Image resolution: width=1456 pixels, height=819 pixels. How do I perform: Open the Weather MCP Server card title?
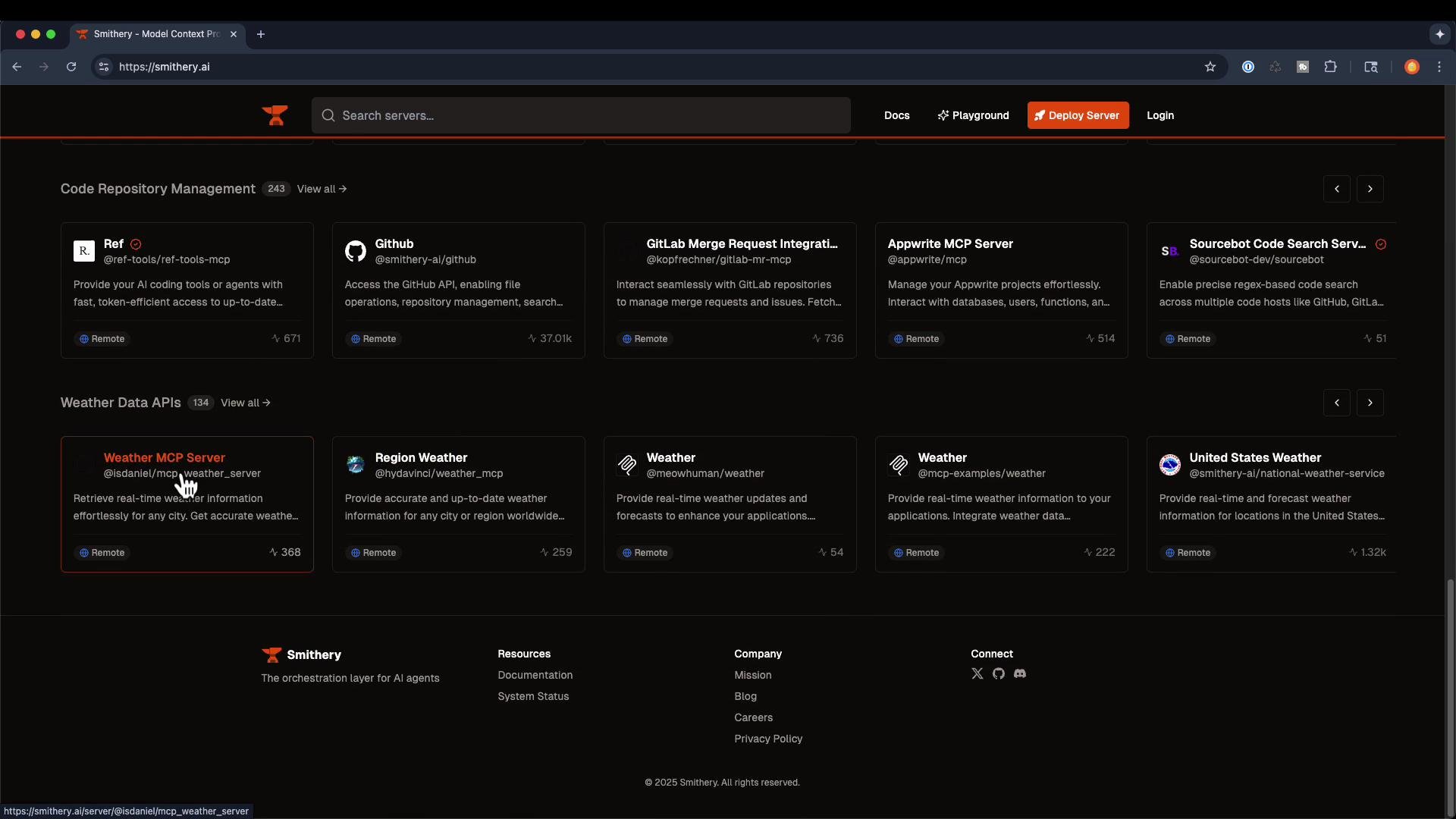pyautogui.click(x=165, y=457)
